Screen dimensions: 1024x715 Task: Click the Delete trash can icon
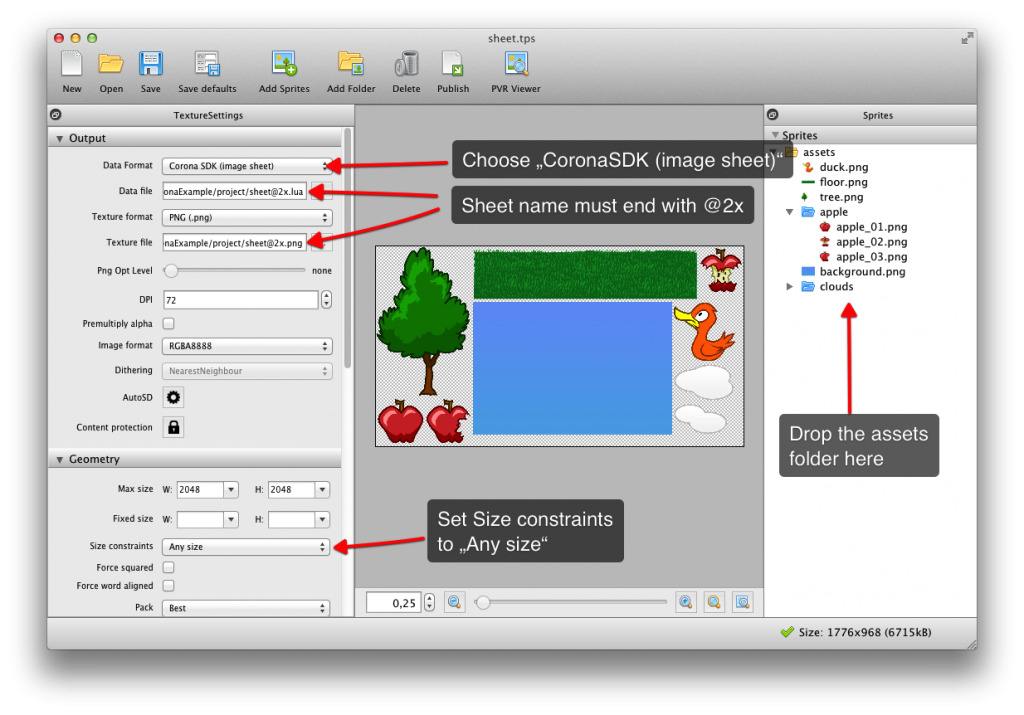(406, 65)
